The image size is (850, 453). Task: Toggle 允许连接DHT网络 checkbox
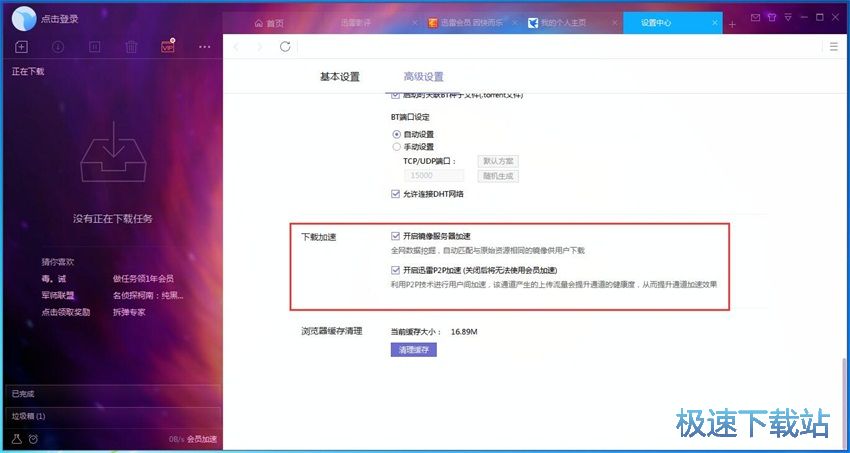395,193
